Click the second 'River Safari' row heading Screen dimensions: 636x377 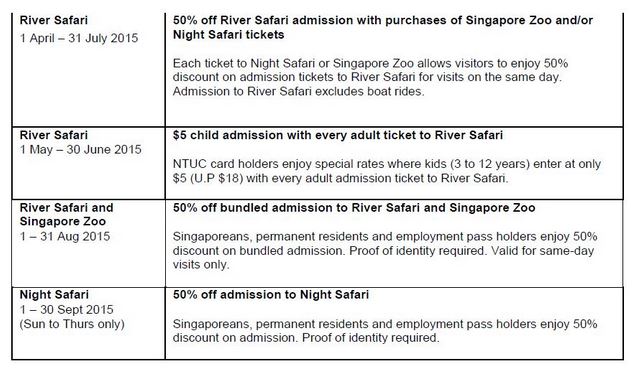[x=54, y=135]
